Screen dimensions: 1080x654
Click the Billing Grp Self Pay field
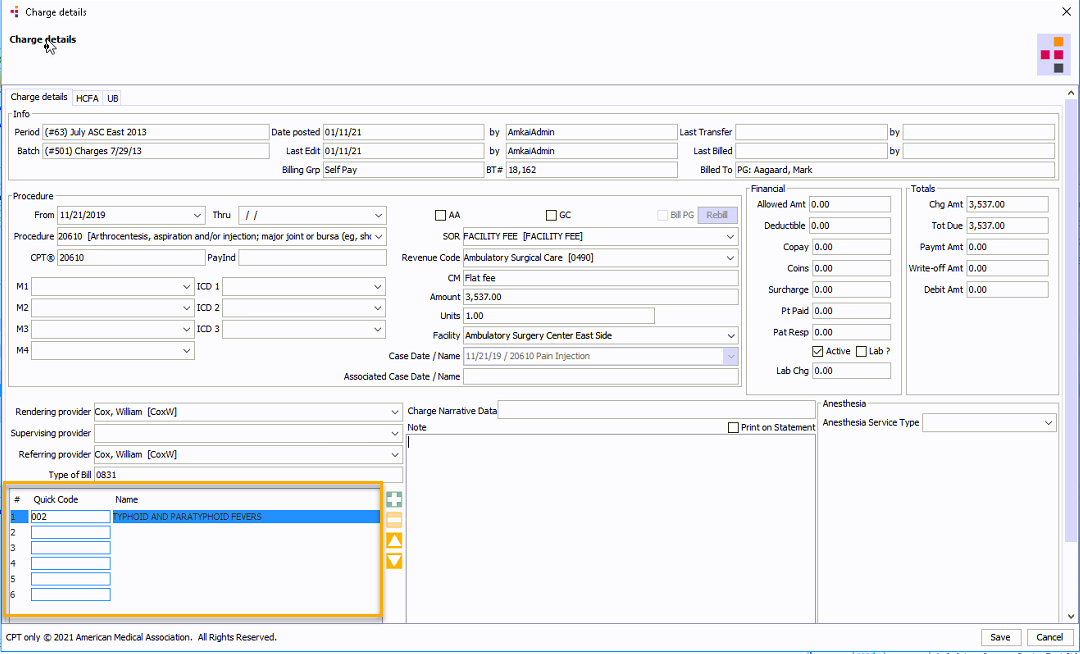[x=404, y=170]
